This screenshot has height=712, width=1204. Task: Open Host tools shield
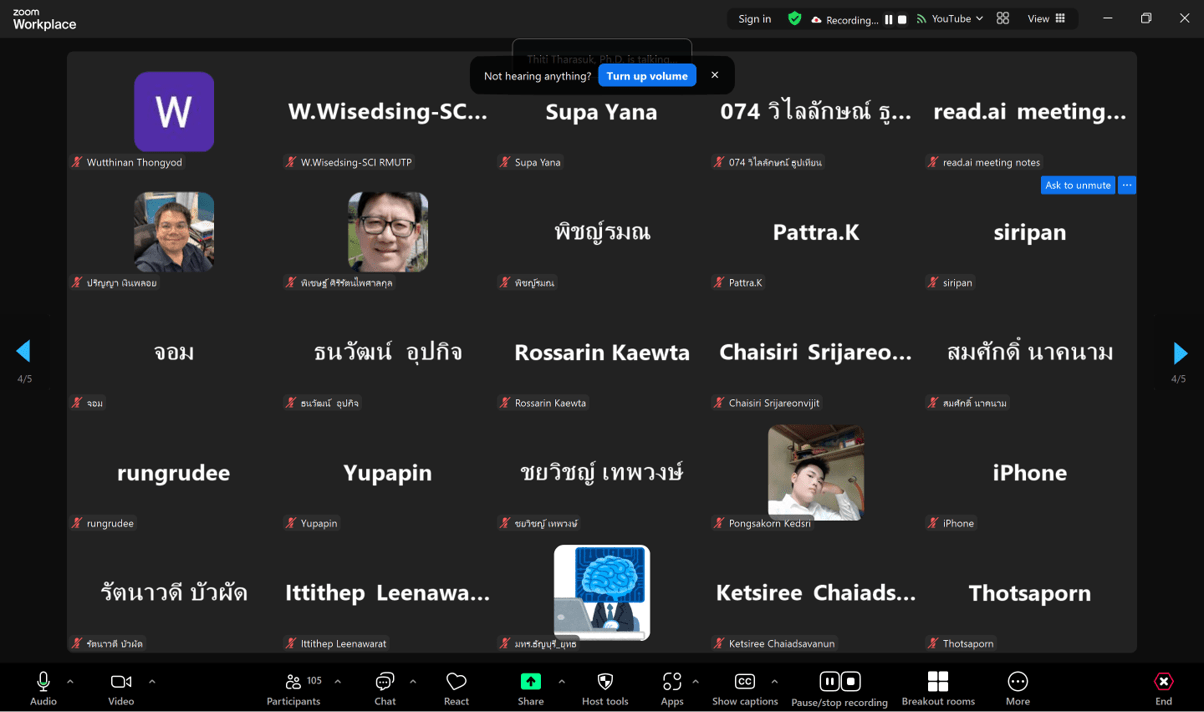pos(605,688)
